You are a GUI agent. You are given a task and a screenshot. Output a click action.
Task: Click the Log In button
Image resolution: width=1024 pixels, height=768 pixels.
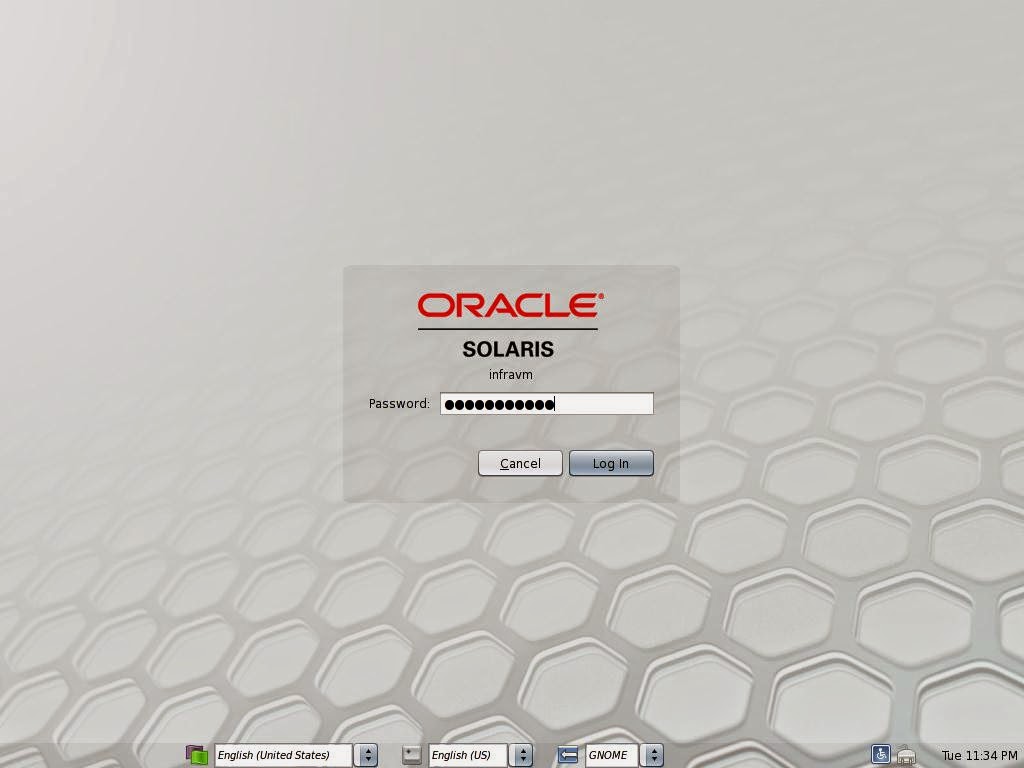point(611,463)
